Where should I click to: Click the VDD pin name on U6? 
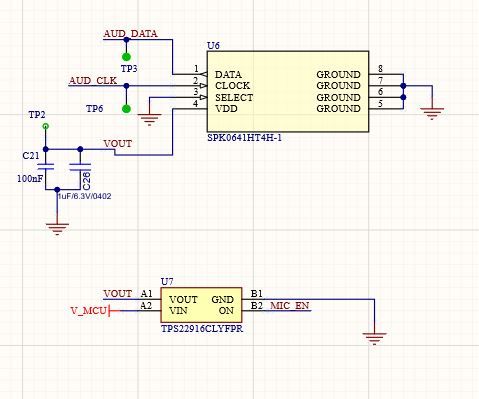point(226,109)
